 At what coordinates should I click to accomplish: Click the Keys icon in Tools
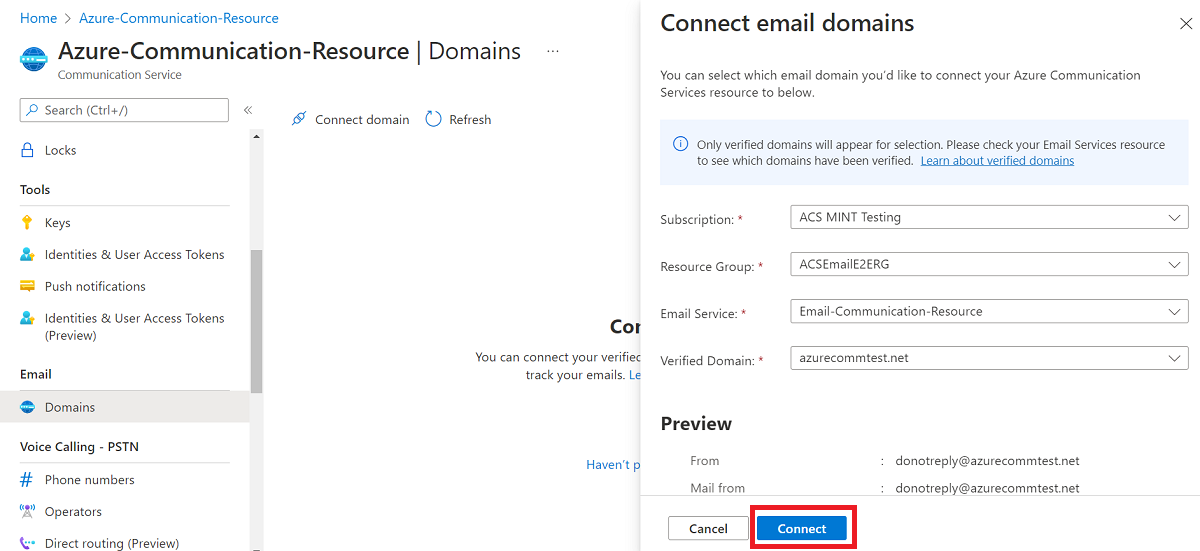27,223
